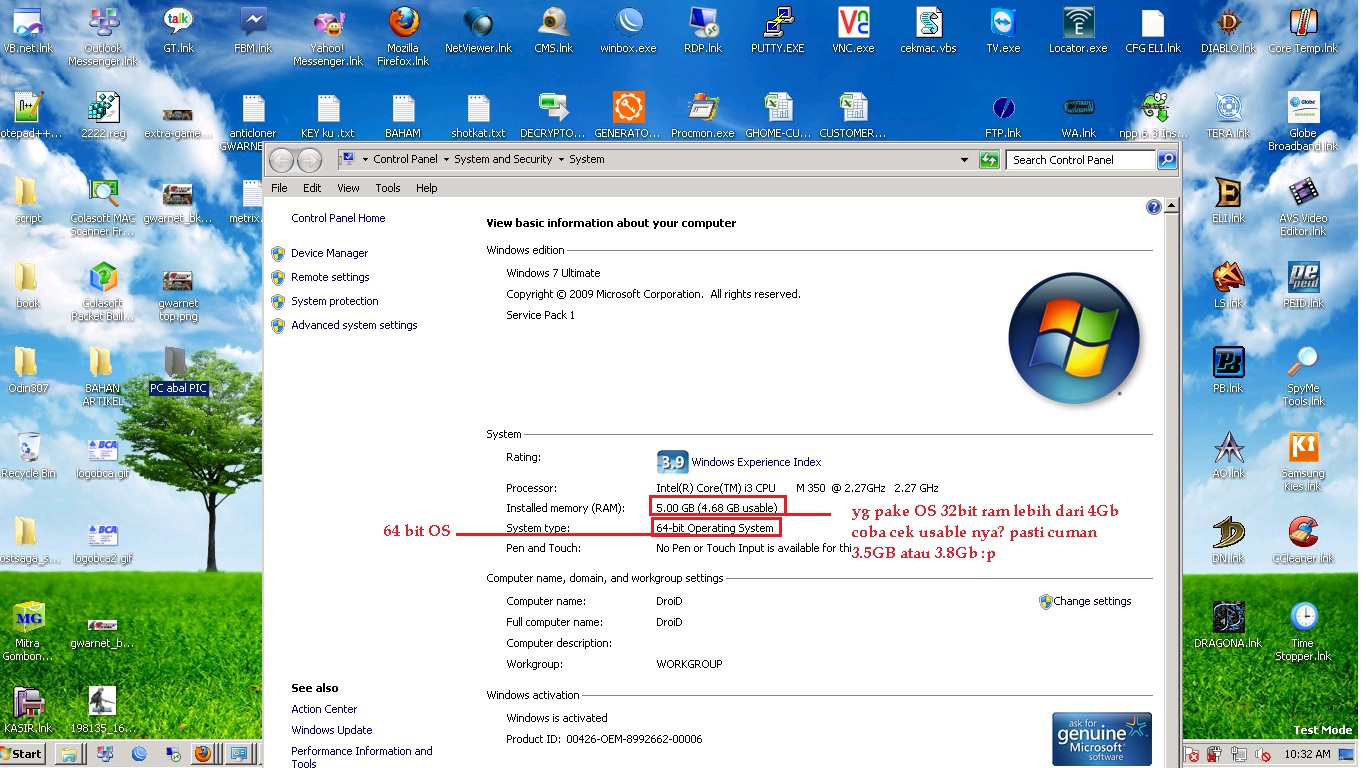Click the Start button
This screenshot has width=1366, height=768.
[x=24, y=753]
